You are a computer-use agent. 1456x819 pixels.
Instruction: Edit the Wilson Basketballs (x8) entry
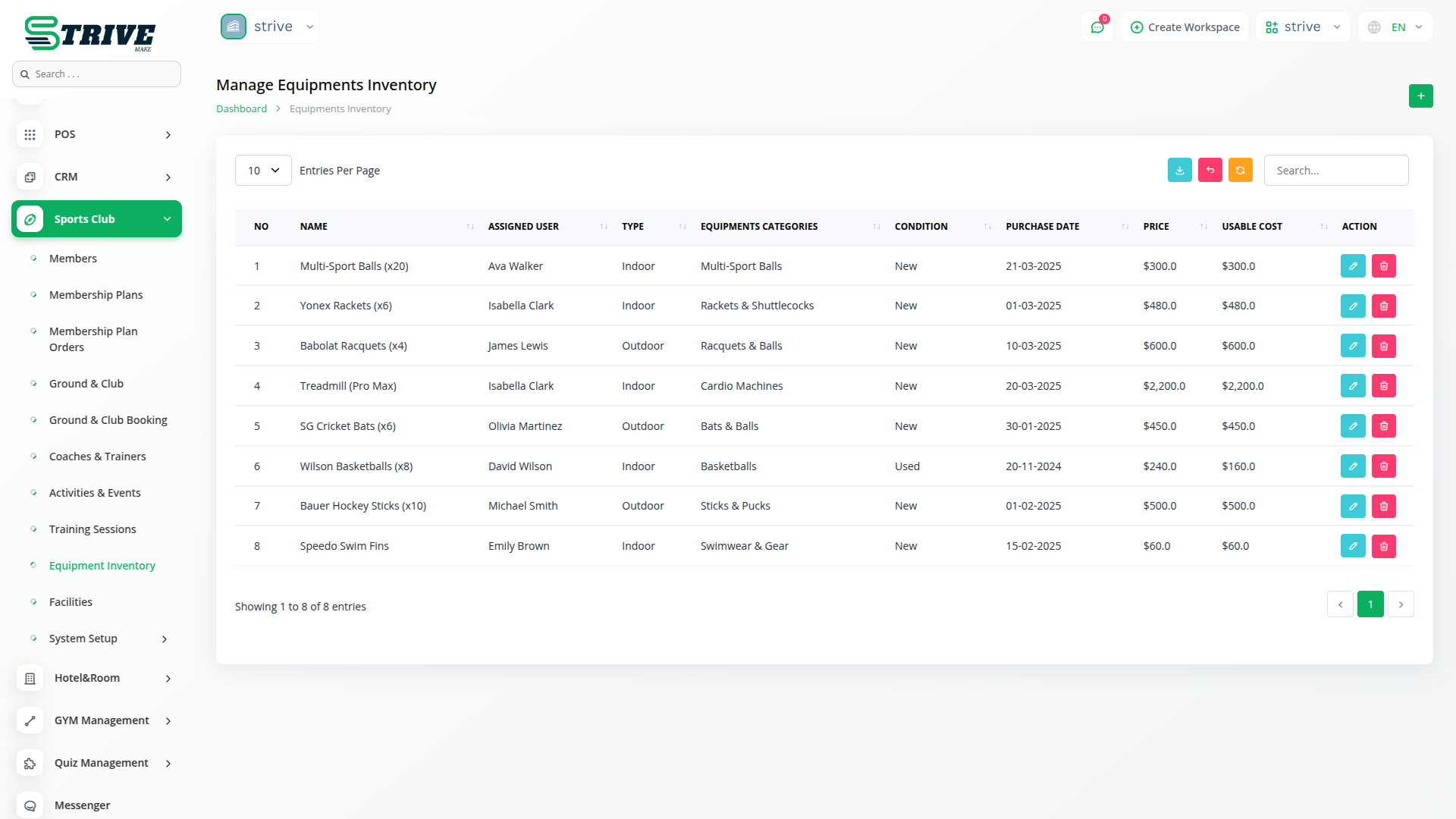1352,466
